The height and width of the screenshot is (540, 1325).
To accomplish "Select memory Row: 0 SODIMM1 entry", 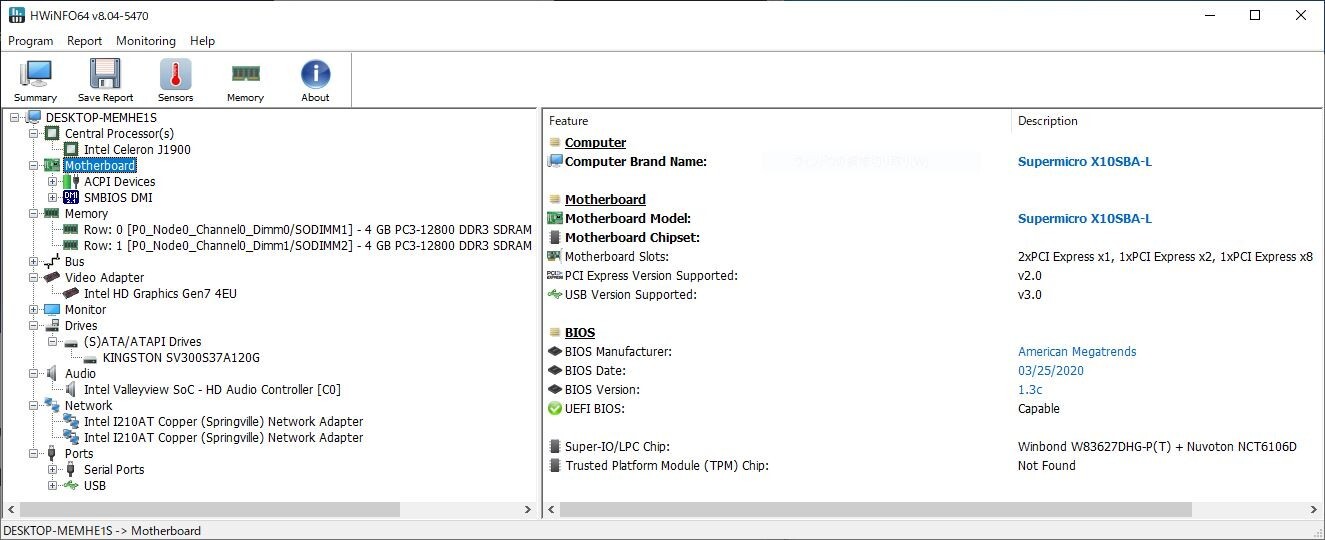I will (x=307, y=229).
